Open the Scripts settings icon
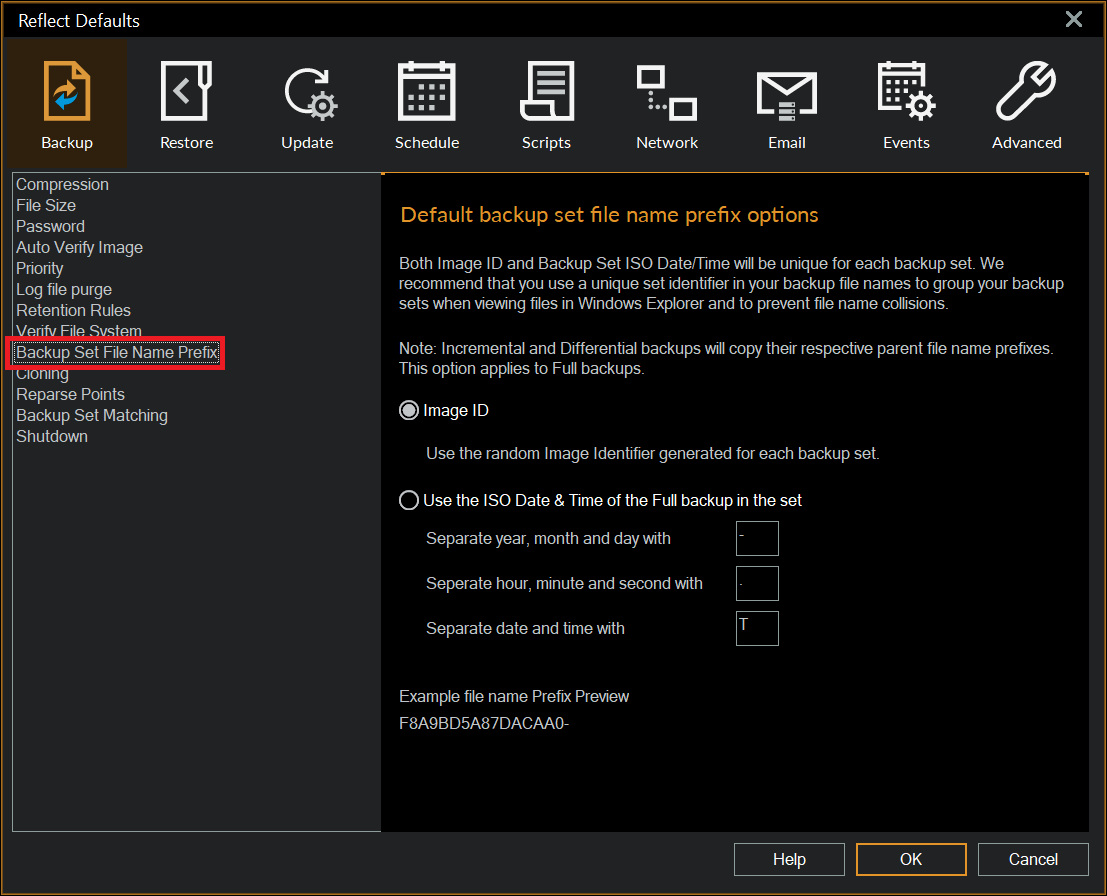Viewport: 1107px width, 896px height. [x=546, y=103]
